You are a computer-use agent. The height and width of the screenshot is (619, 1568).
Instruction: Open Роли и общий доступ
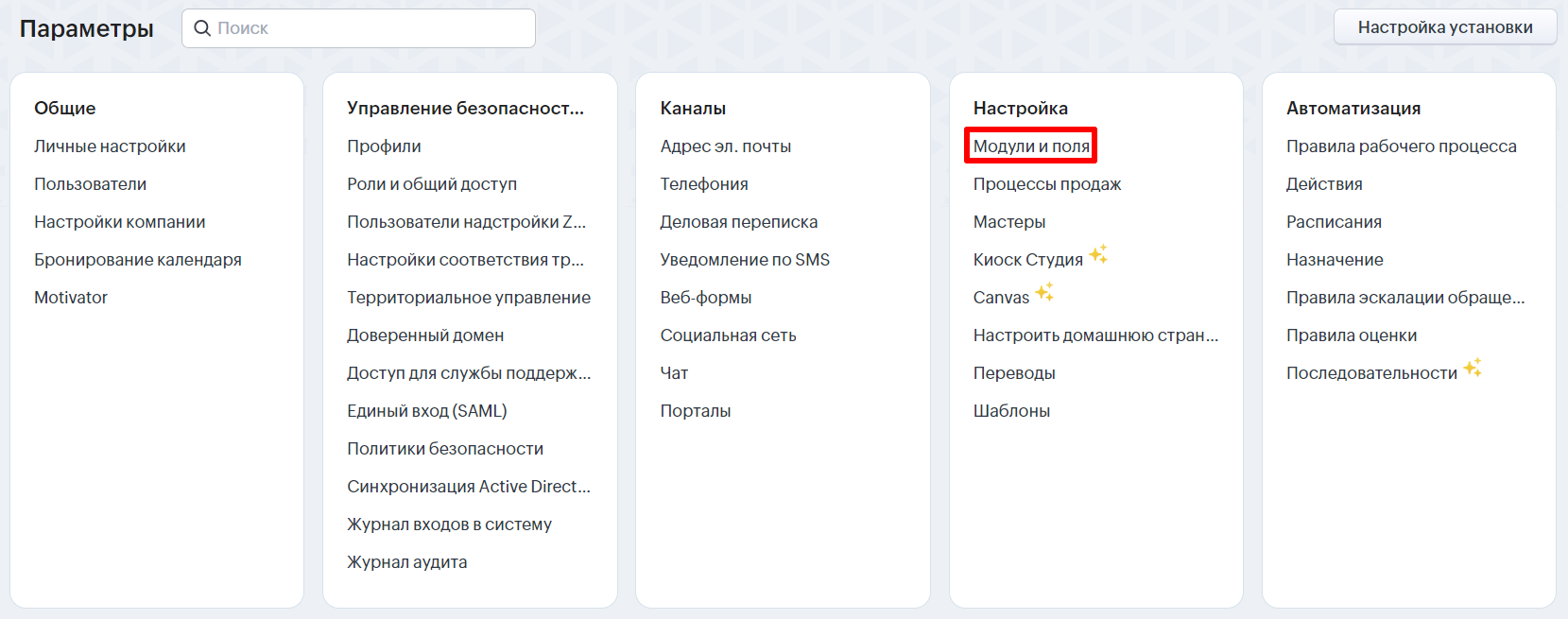click(432, 184)
